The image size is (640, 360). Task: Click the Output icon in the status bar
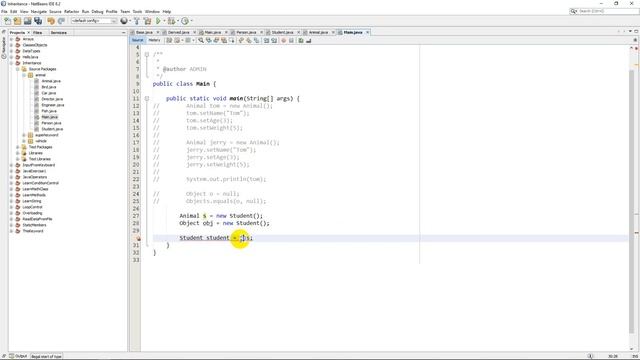12,356
